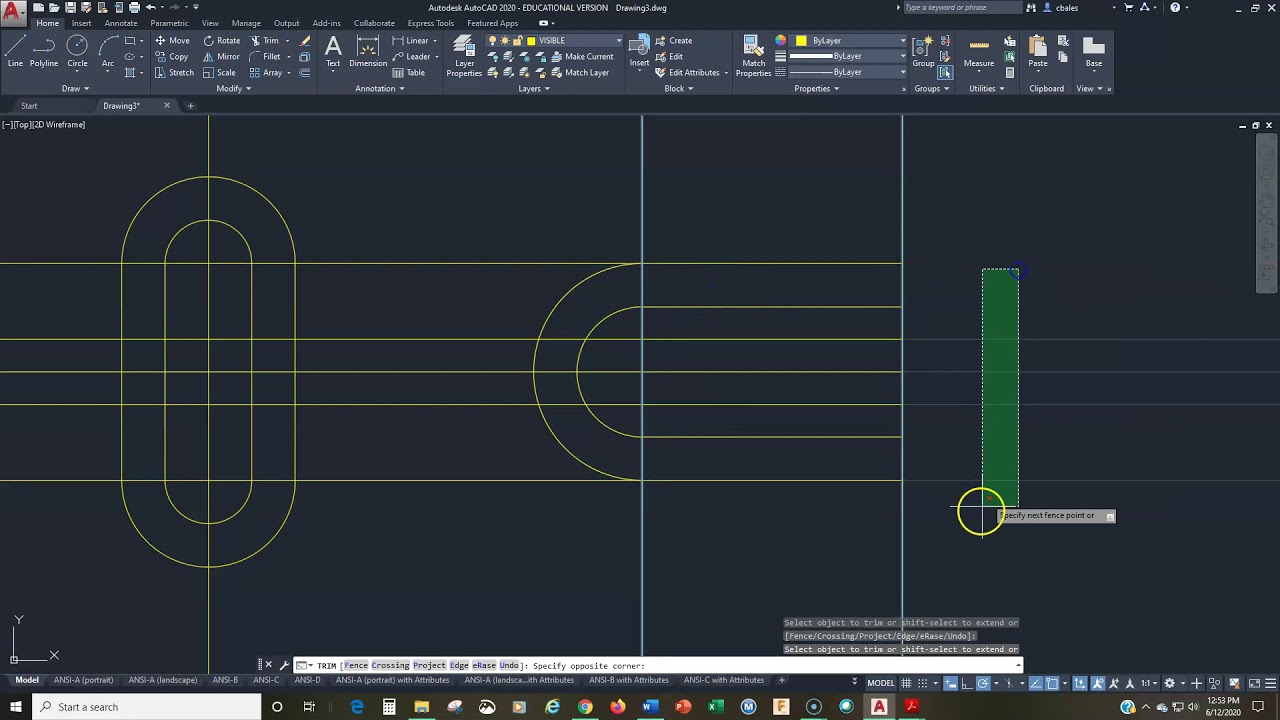The height and width of the screenshot is (720, 1280).
Task: Expand the Layers panel
Action: [x=534, y=88]
